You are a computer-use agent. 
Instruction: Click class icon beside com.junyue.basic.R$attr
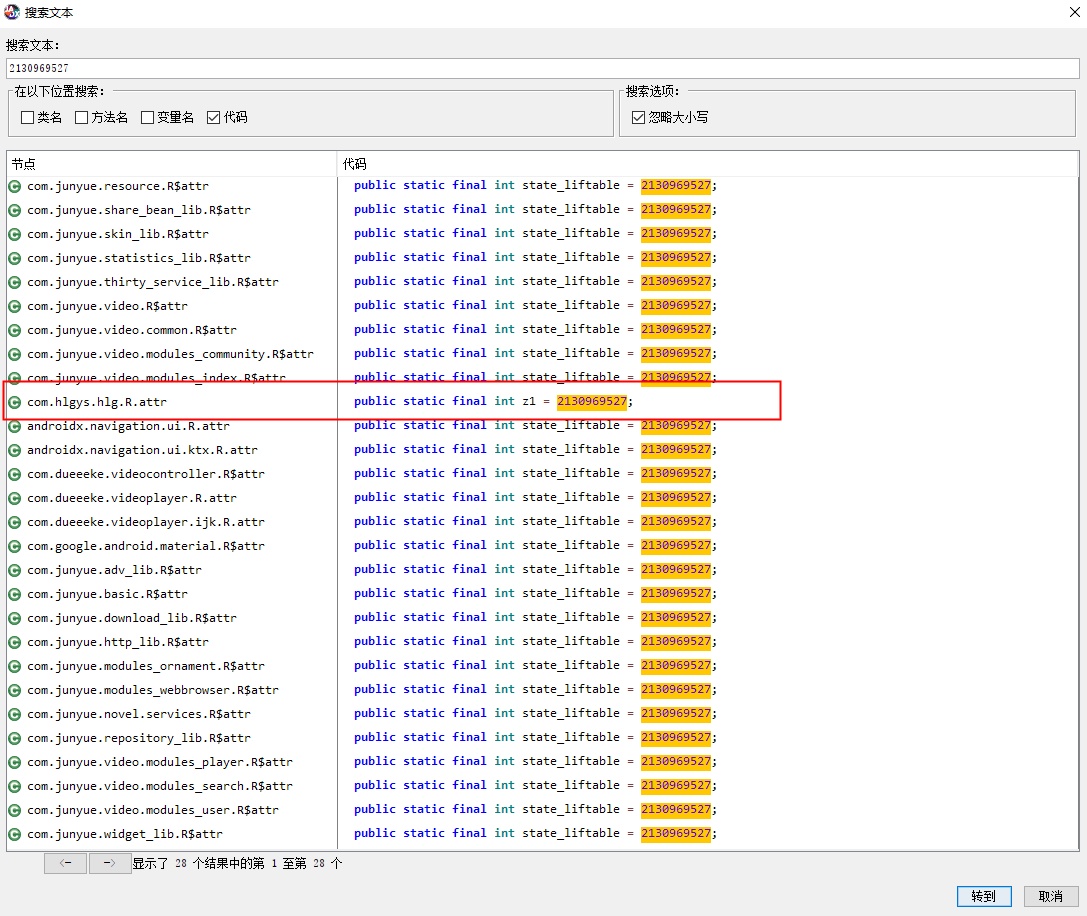pos(15,594)
